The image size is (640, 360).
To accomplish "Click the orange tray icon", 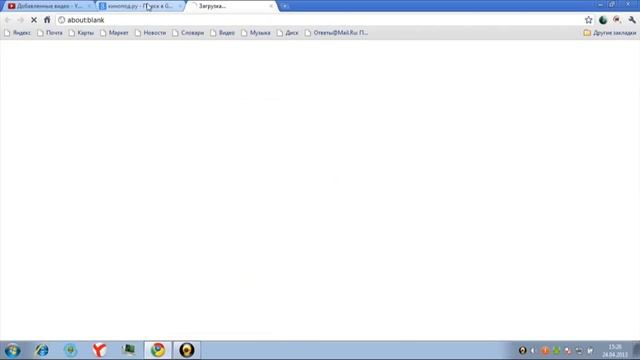I will 545,350.
